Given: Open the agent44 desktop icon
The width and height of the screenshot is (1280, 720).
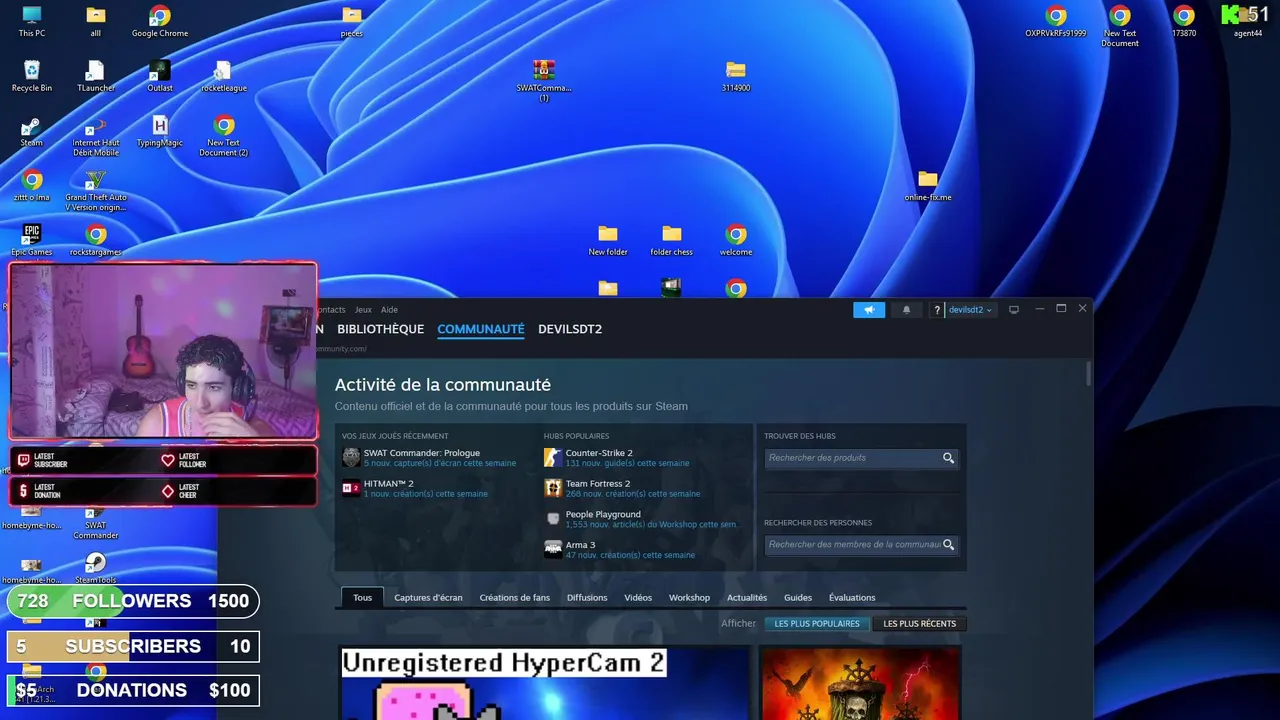Looking at the screenshot, I should pos(1248,22).
